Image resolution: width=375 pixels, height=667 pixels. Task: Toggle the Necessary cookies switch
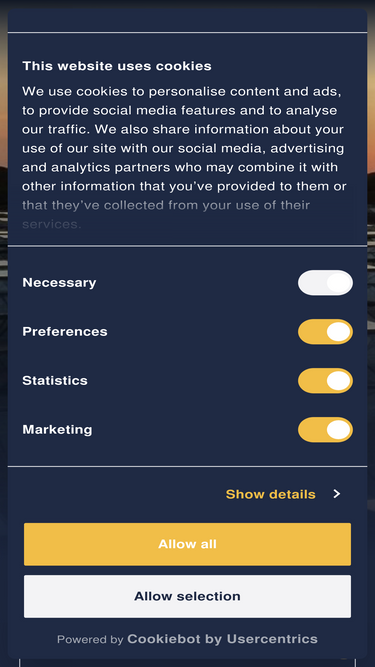coord(325,282)
